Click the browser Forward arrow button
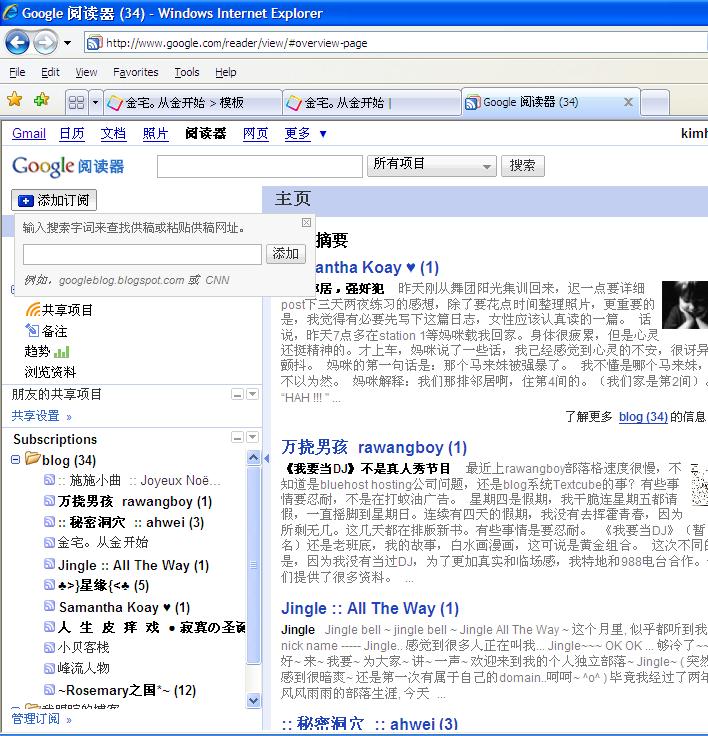This screenshot has width=708, height=736. [46, 43]
